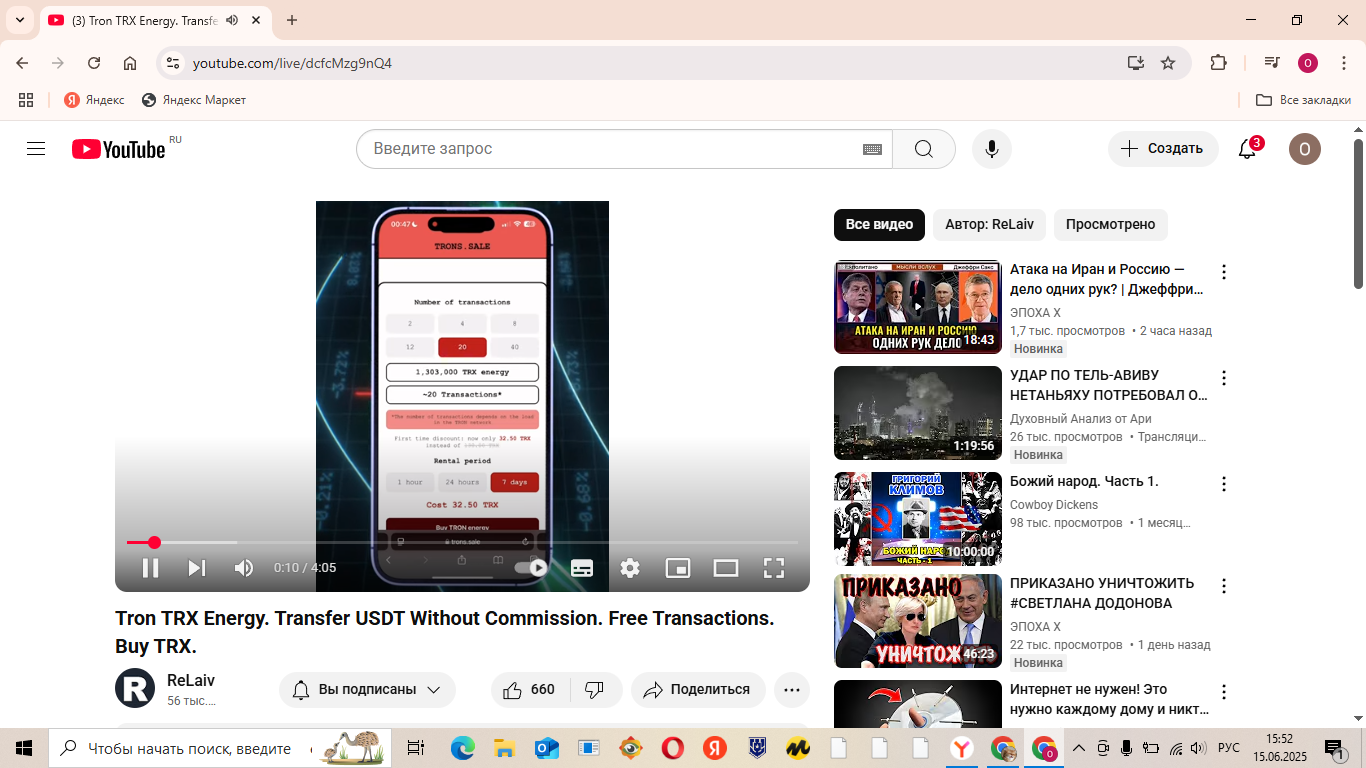The image size is (1366, 768).
Task: Open the УДАР ПО ТЕЛЬ-АВИВУ video thumbnail
Action: [x=918, y=413]
